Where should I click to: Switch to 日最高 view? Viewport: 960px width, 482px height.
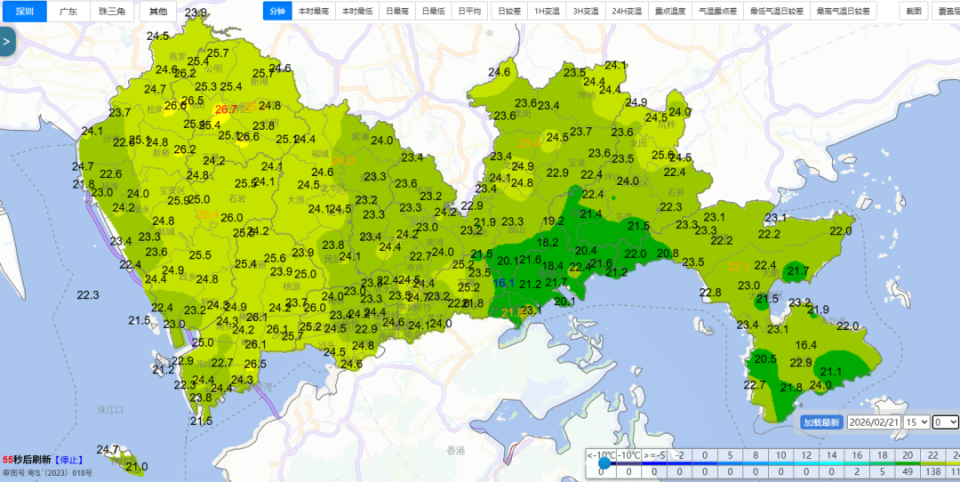397,11
